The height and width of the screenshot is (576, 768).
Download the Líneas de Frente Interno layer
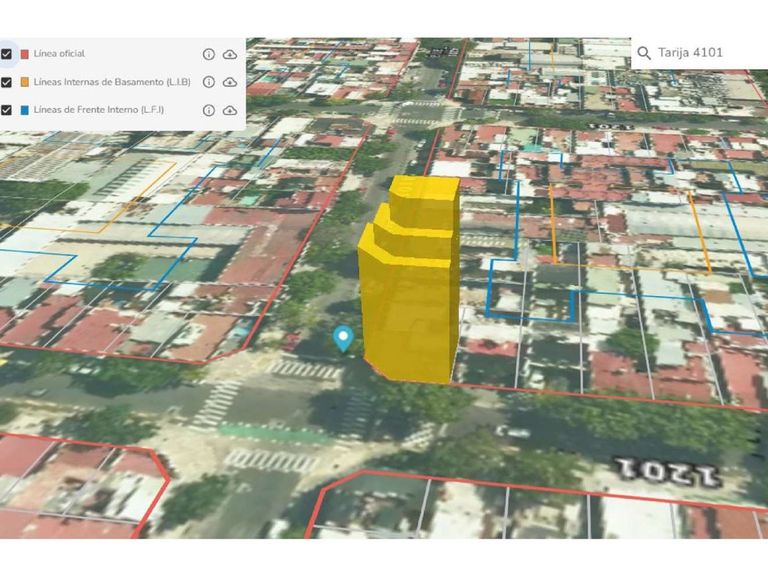point(230,110)
